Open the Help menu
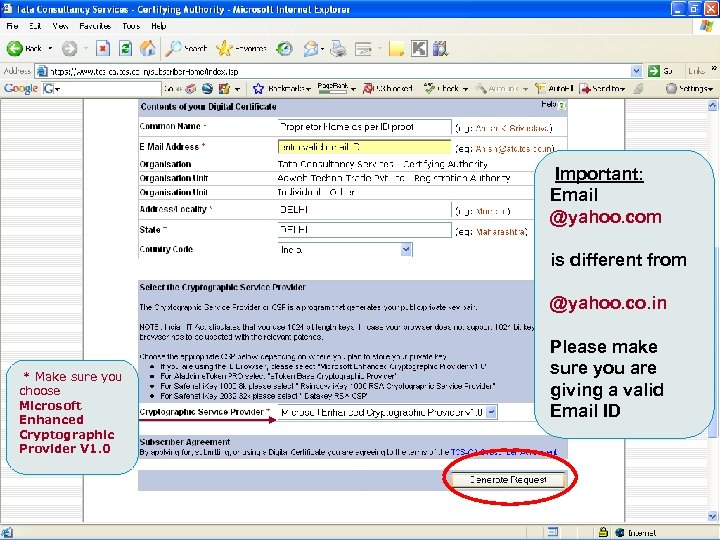 [158, 26]
